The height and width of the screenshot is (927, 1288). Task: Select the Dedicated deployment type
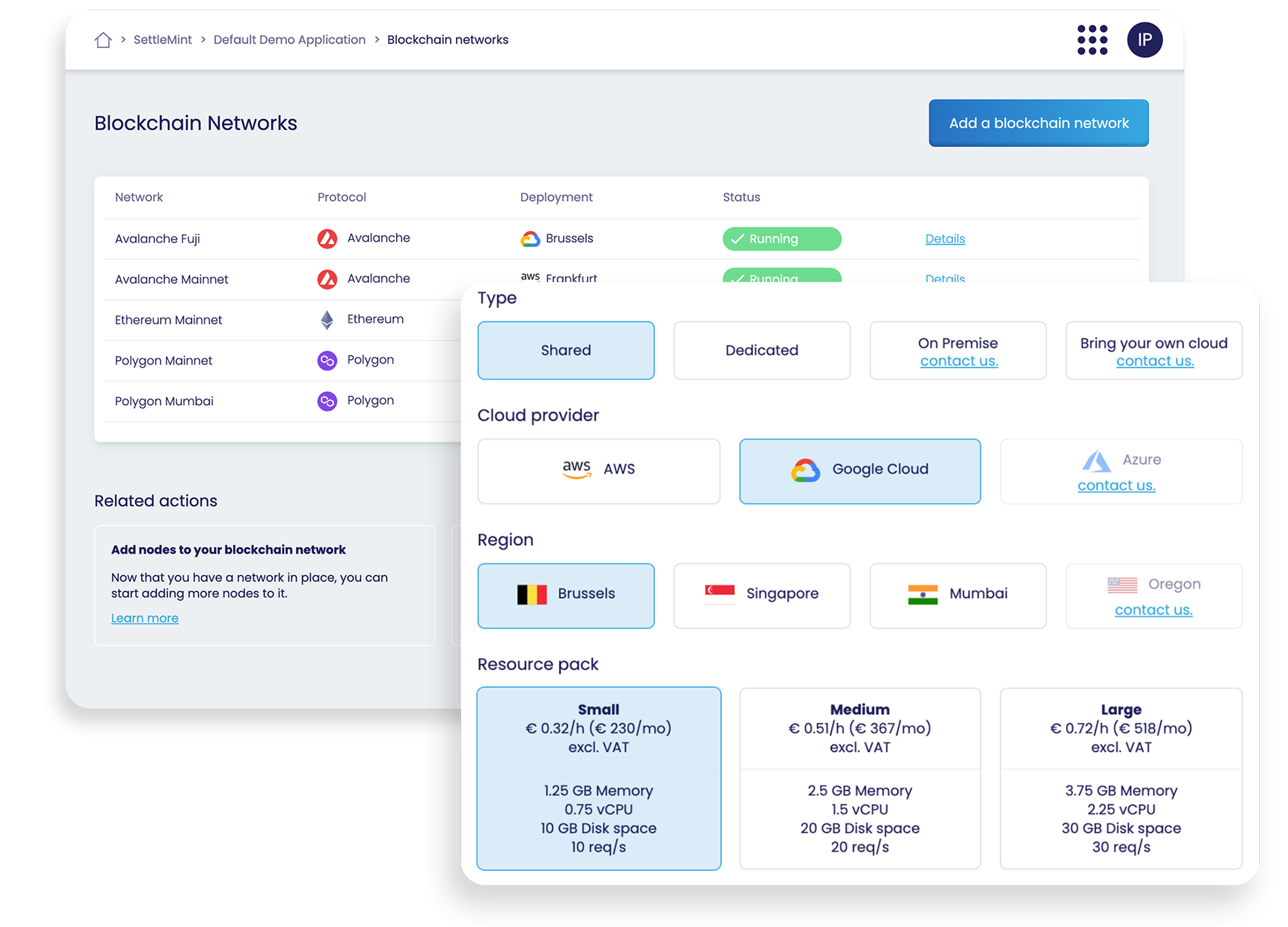pyautogui.click(x=762, y=350)
